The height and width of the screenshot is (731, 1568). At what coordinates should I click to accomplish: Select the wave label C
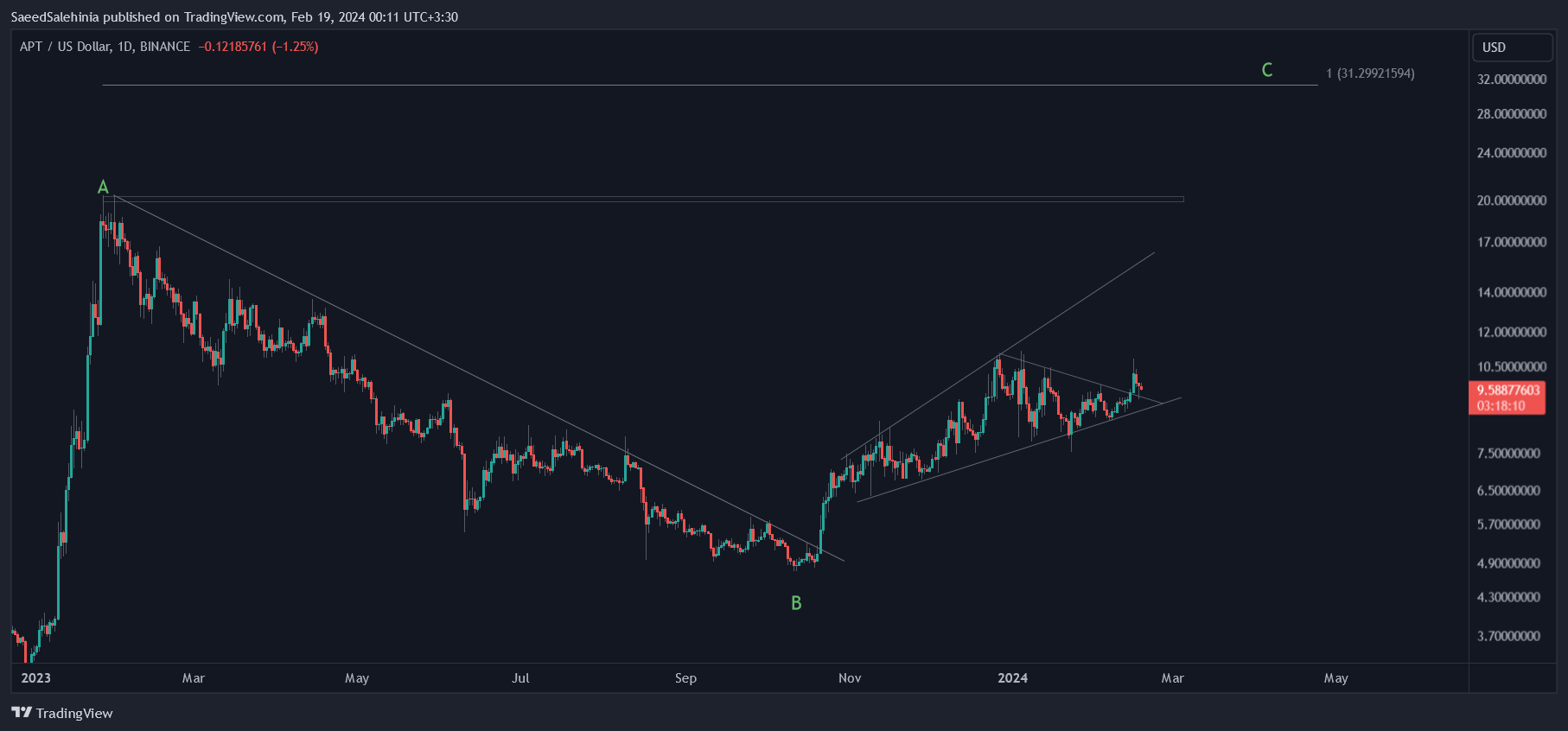tap(1267, 70)
